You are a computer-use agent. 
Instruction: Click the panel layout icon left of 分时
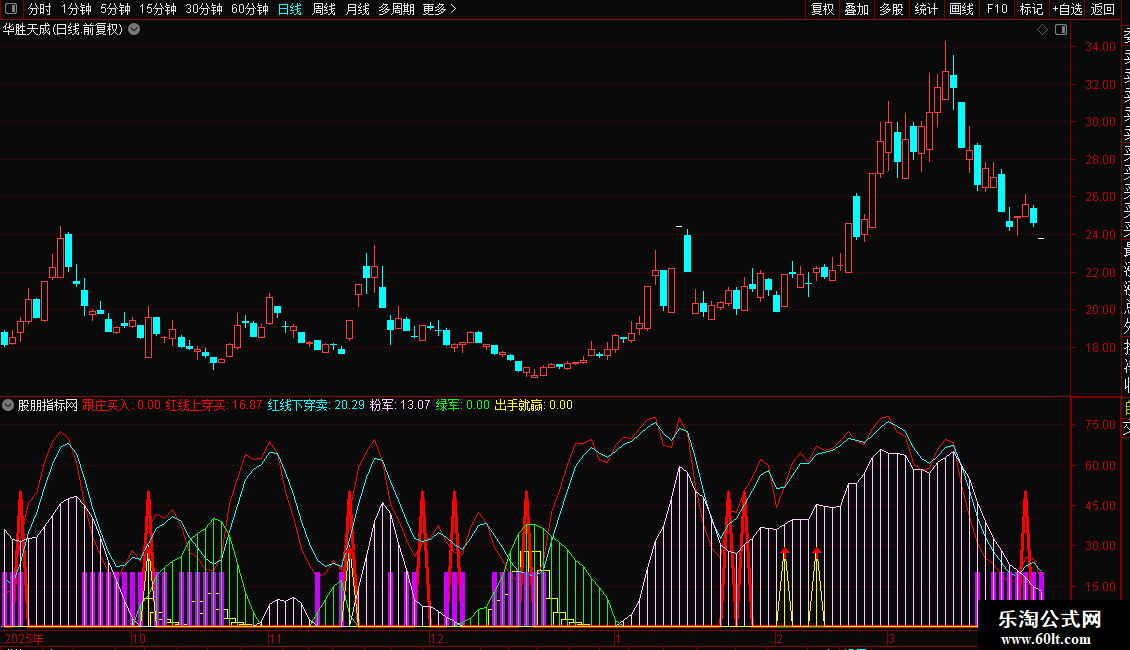point(11,9)
